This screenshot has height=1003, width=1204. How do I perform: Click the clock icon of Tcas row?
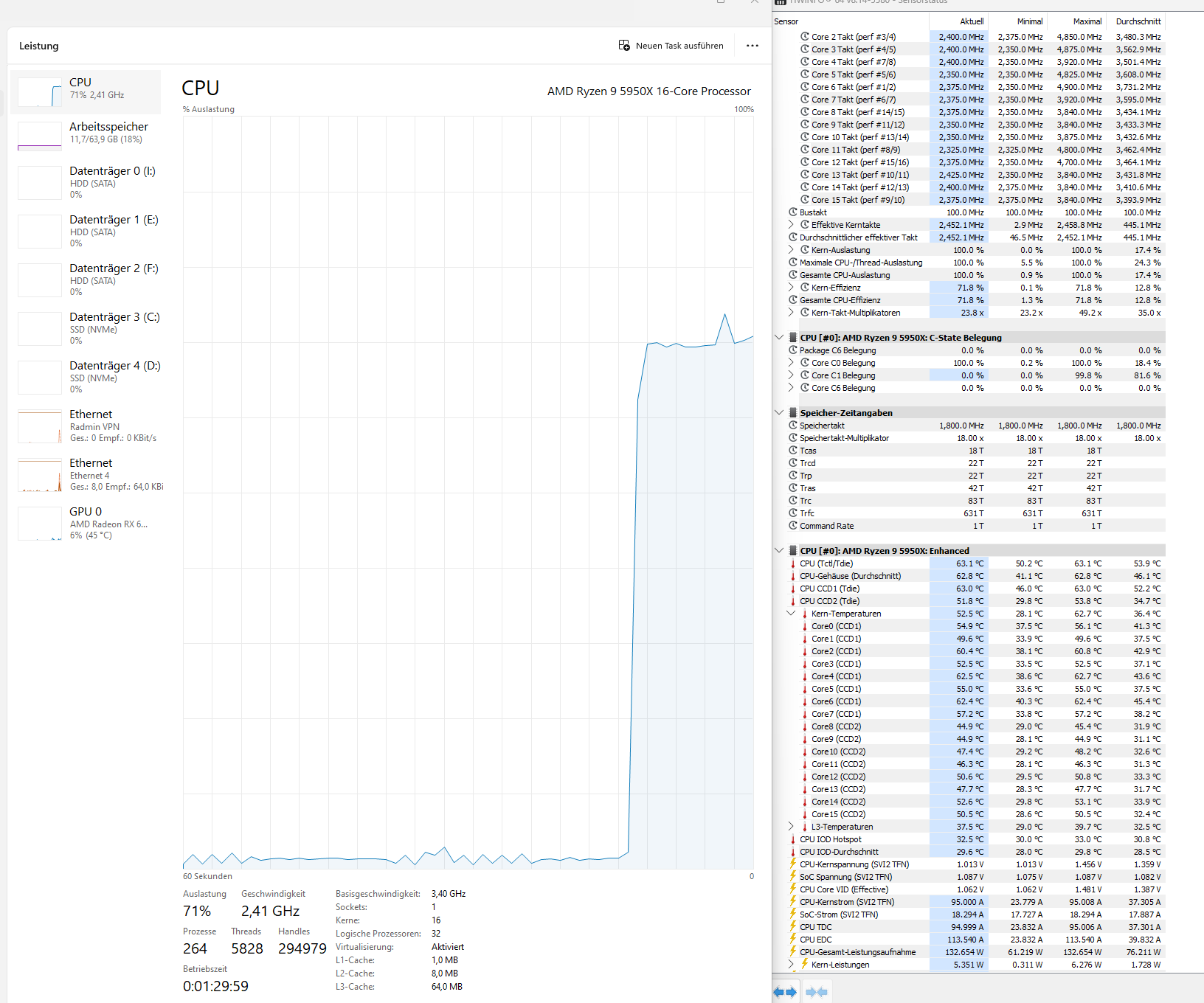[793, 451]
